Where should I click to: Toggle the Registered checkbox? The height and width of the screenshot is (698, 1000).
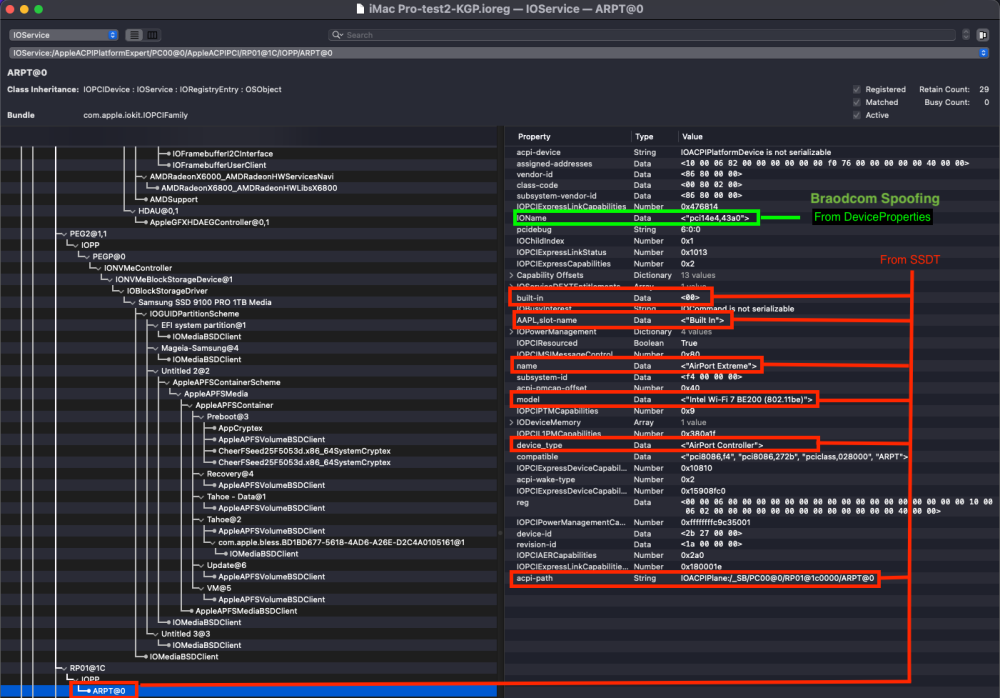click(857, 89)
